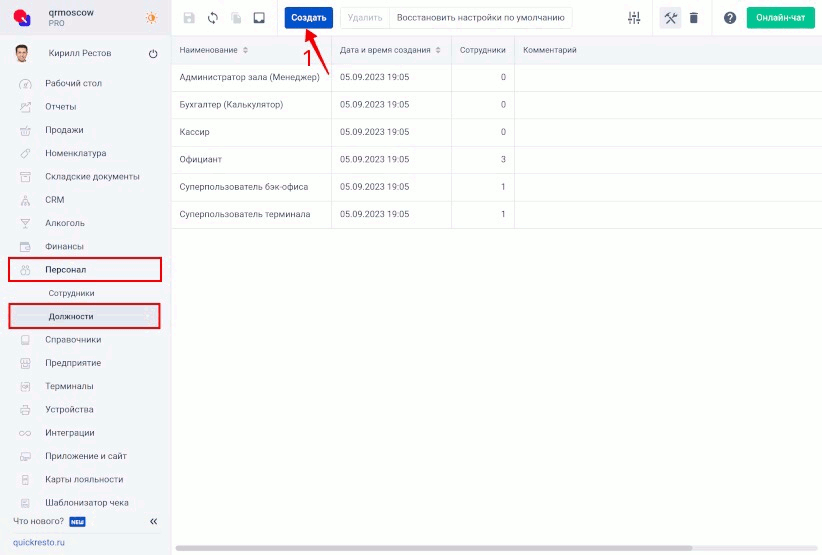Image resolution: width=822 pixels, height=555 pixels.
Task: Sort by Наименование column arrows
Action: 245,50
